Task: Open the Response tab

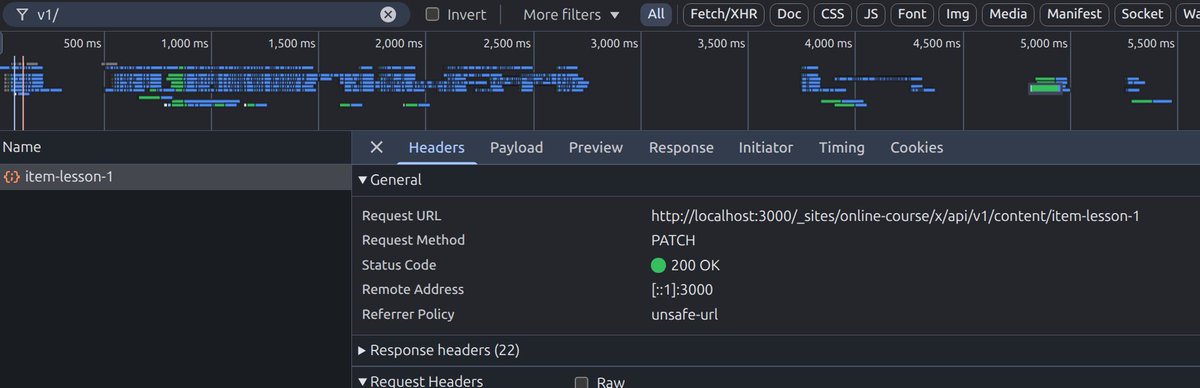Action: [x=681, y=147]
